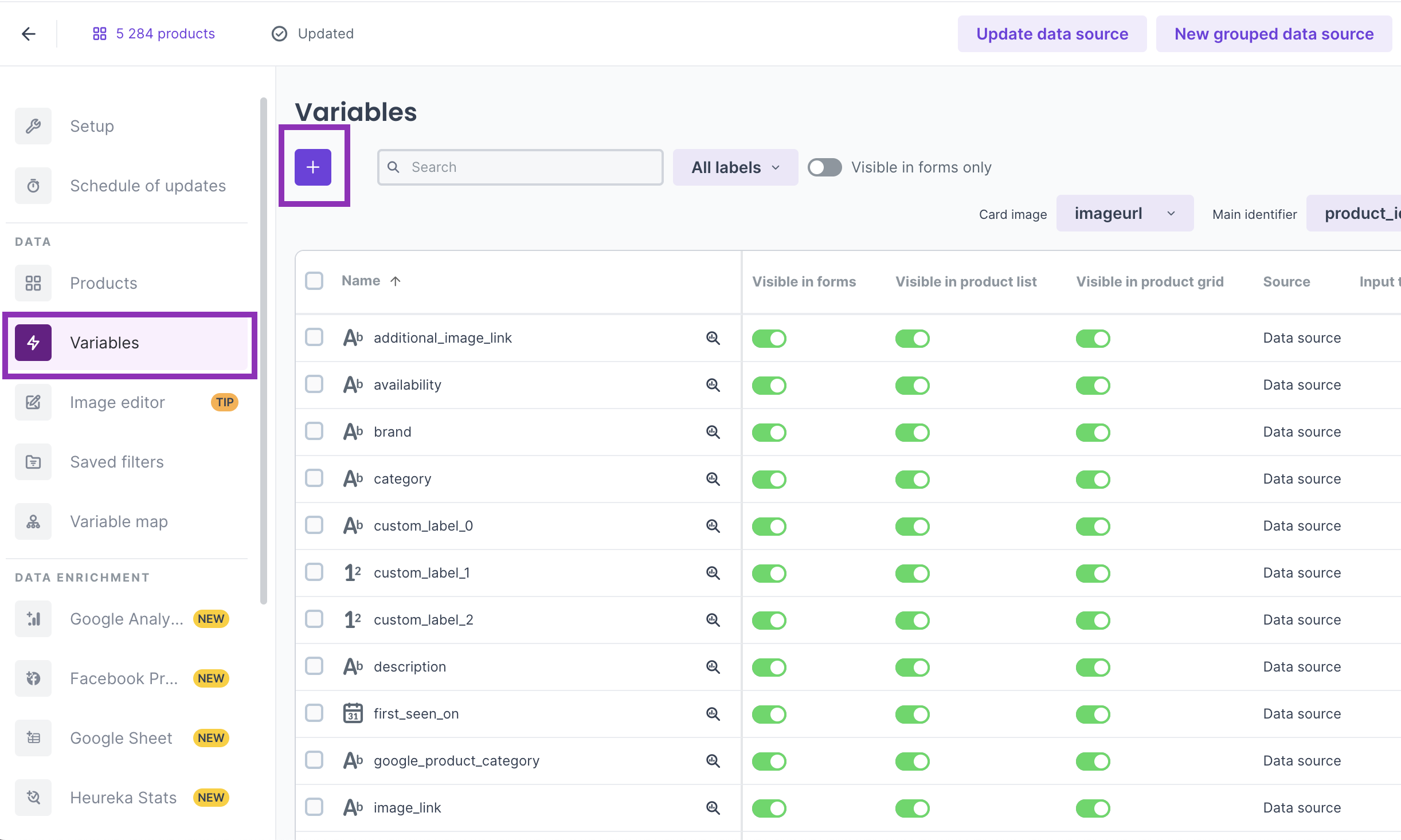1401x840 pixels.
Task: Open the All labels dropdown
Action: (x=735, y=167)
